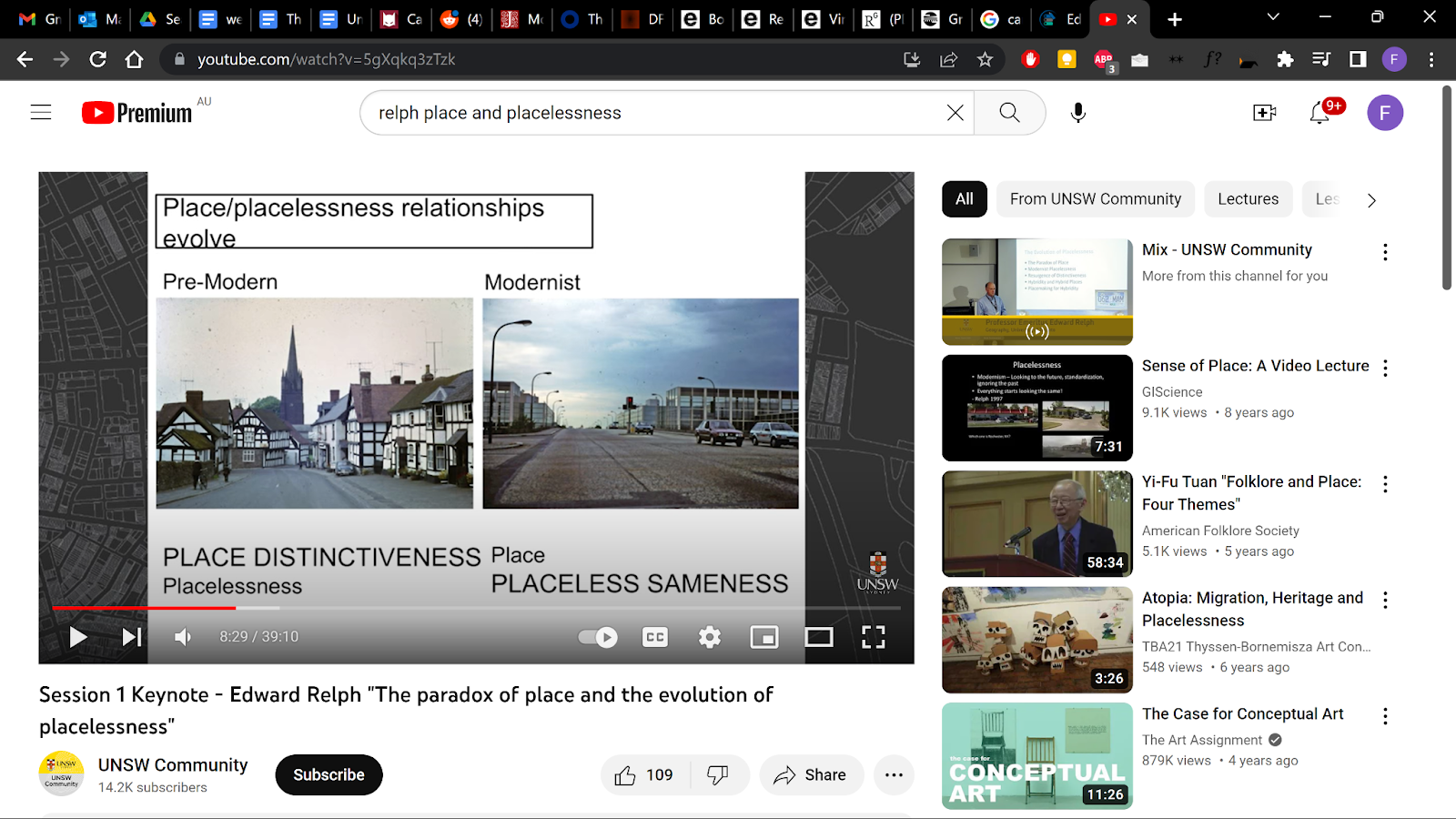The image size is (1456, 819).
Task: Open options for Sense of Place video
Action: (x=1385, y=368)
